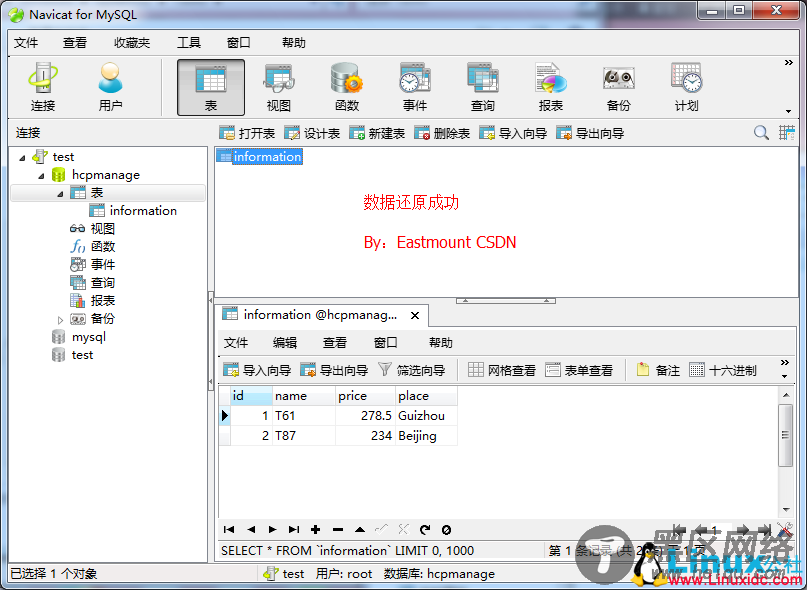The image size is (807, 590).
Task: Open the 函数 (Function) toolbar icon
Action: coord(346,87)
